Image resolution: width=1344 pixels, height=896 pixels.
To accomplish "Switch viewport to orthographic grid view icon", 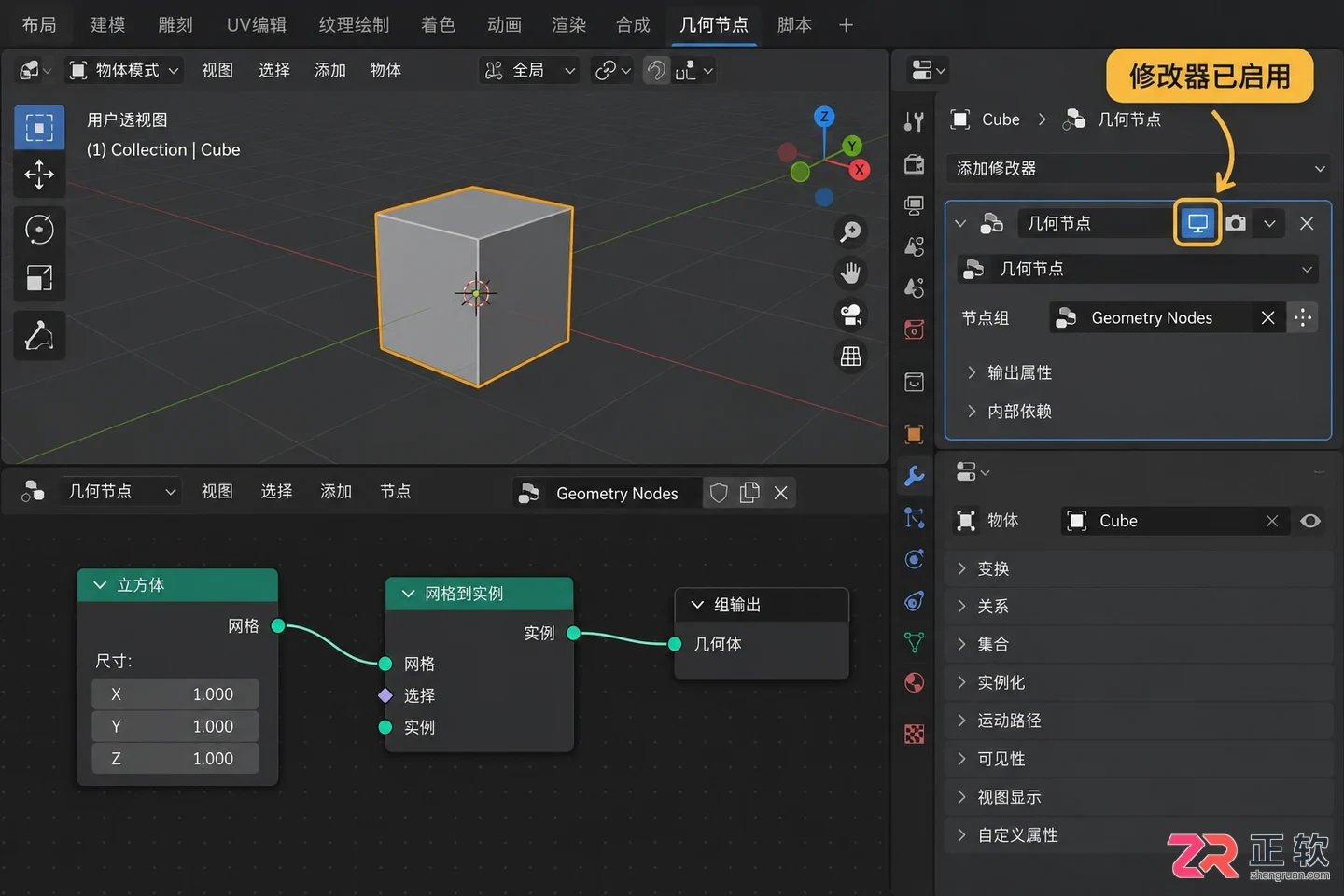I will tap(850, 357).
